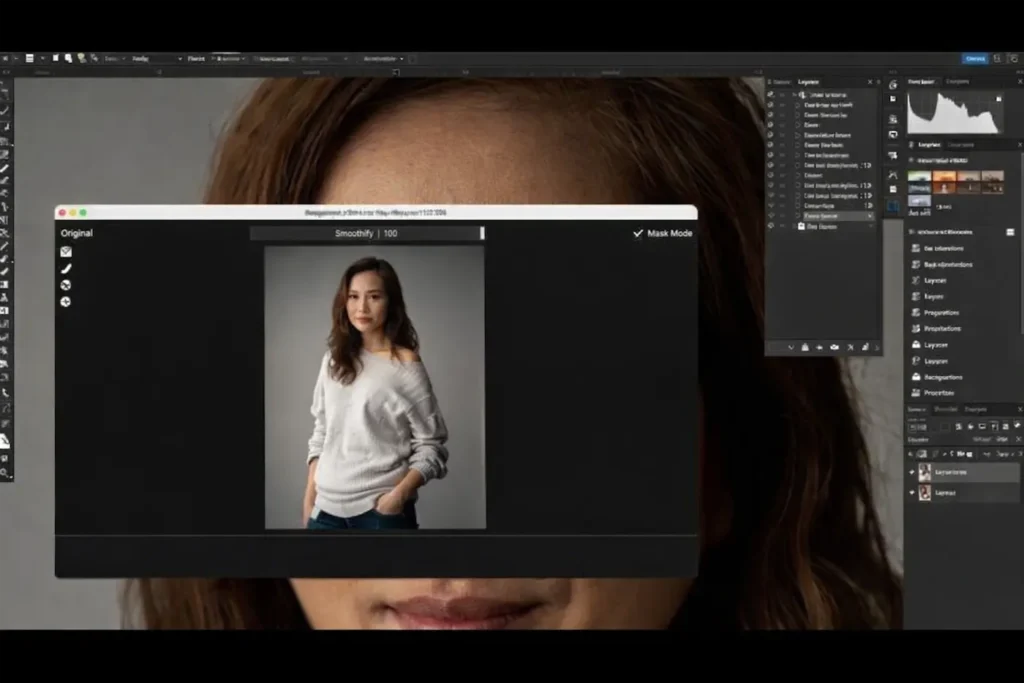Click the crossed circle icon in the dialog sidebar

click(x=66, y=285)
